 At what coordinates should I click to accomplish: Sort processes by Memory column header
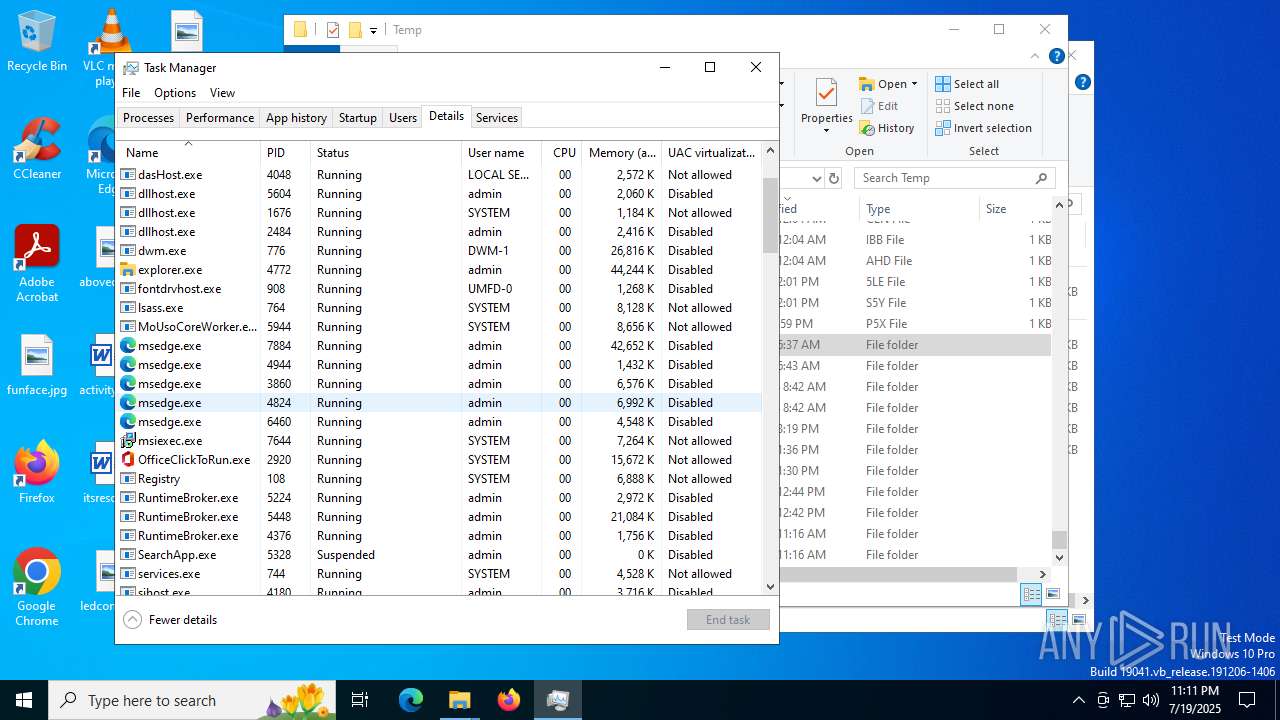pyautogui.click(x=622, y=153)
